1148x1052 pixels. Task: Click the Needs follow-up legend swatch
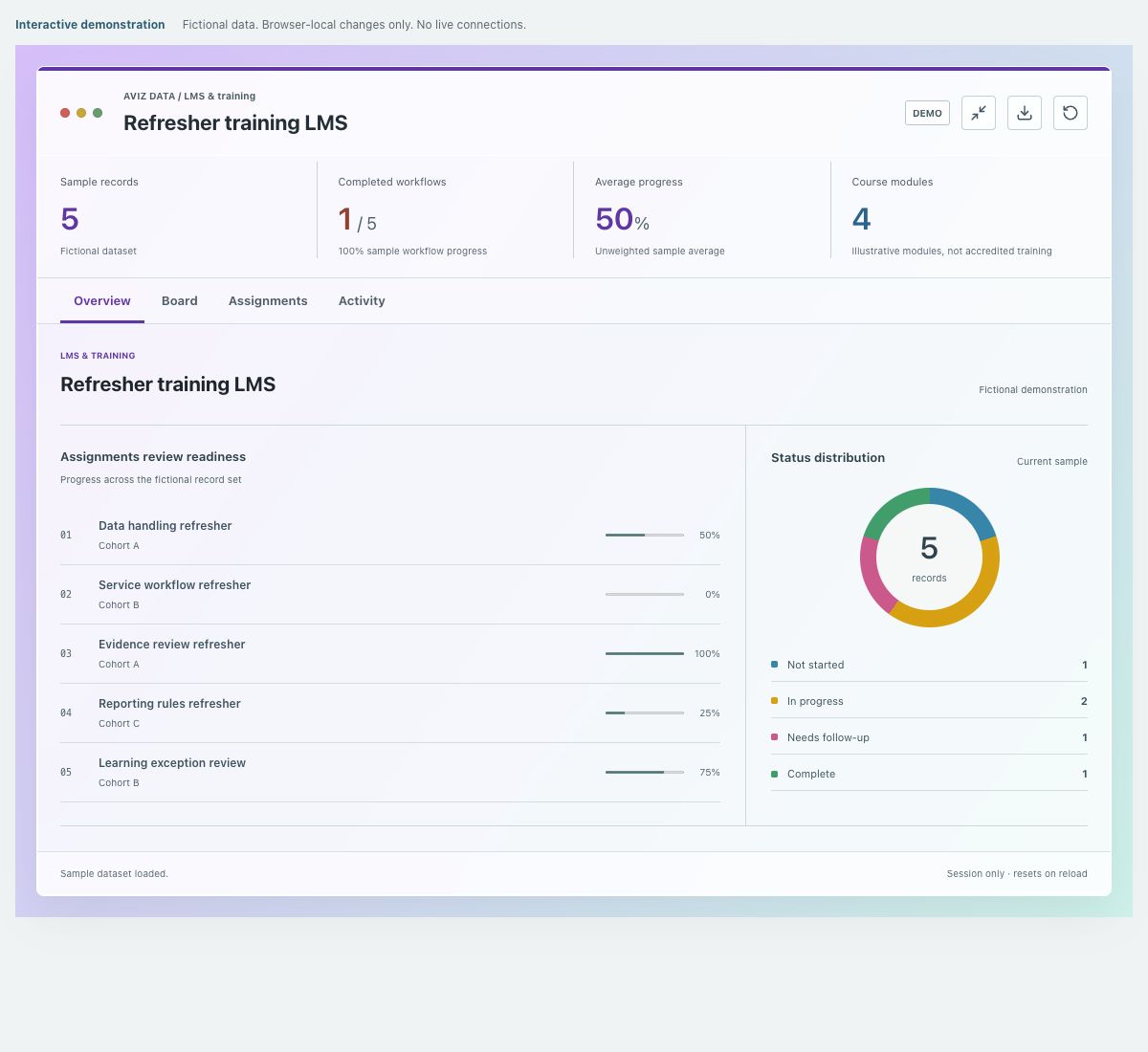(774, 736)
